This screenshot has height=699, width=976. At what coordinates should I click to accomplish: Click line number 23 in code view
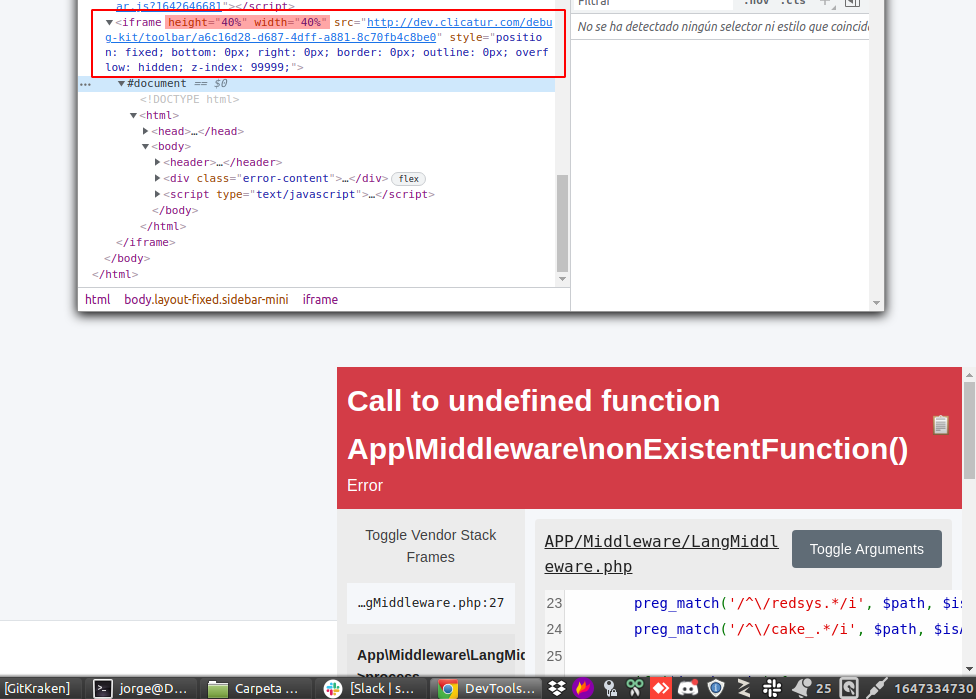point(554,603)
